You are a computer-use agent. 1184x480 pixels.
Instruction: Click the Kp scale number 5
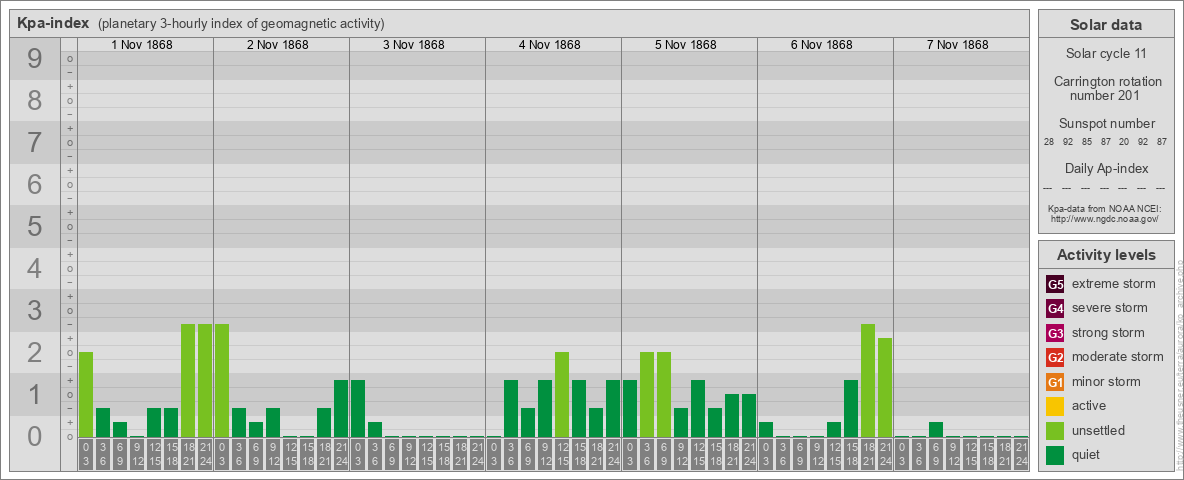(x=35, y=226)
